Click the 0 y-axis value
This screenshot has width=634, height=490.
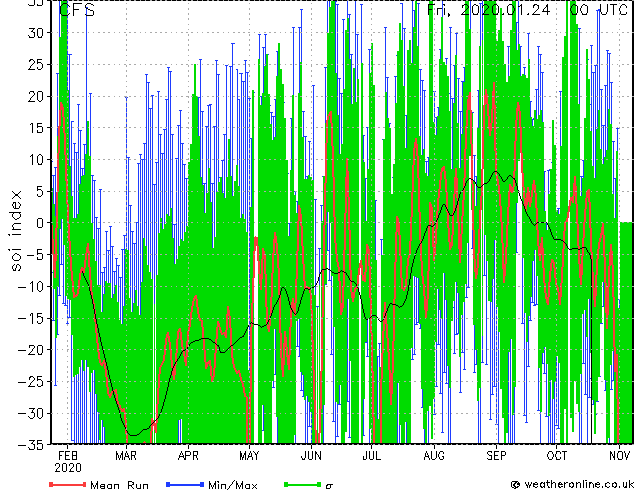tap(39, 223)
